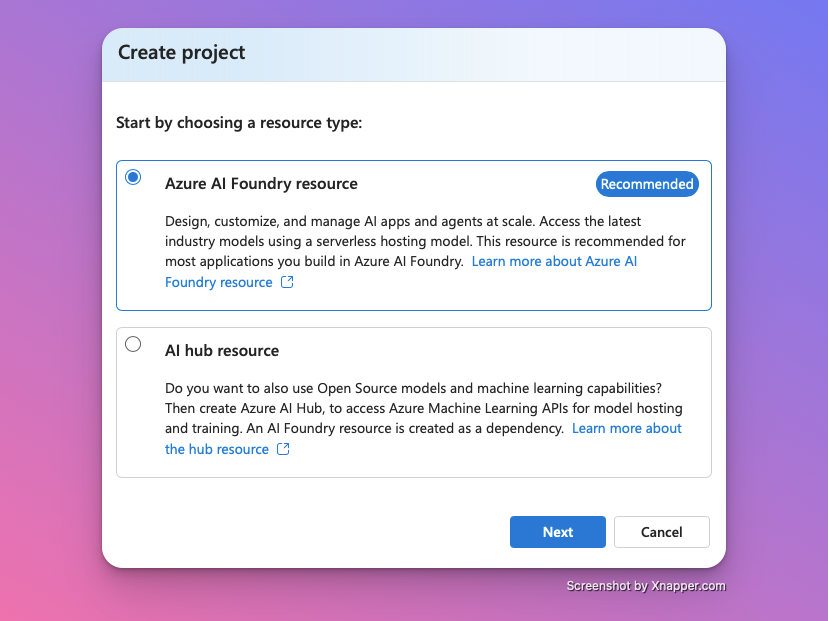828x621 pixels.
Task: Click the dialog header bar
Action: [414, 54]
